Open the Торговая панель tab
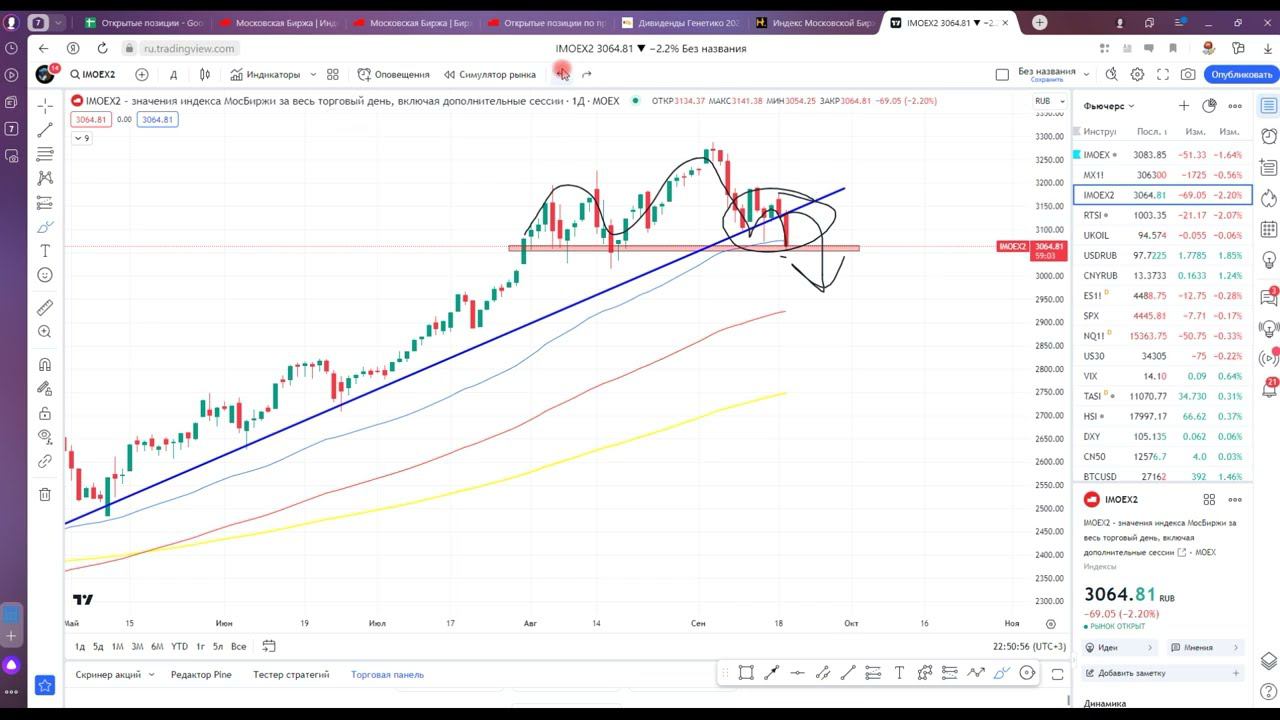Image resolution: width=1280 pixels, height=720 pixels. 387,674
